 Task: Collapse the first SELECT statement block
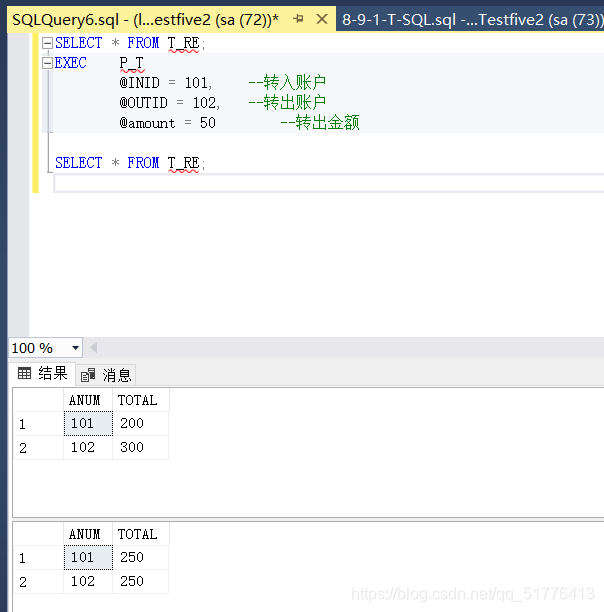point(47,43)
